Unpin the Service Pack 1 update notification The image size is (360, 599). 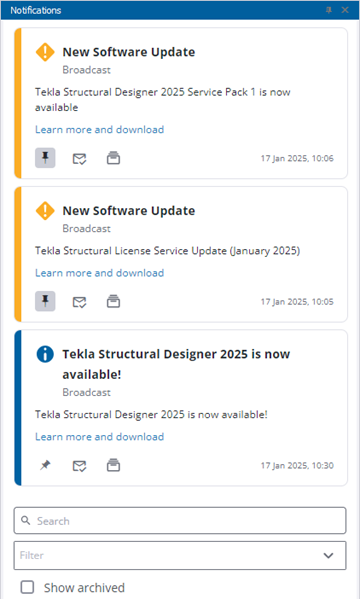coord(45,158)
